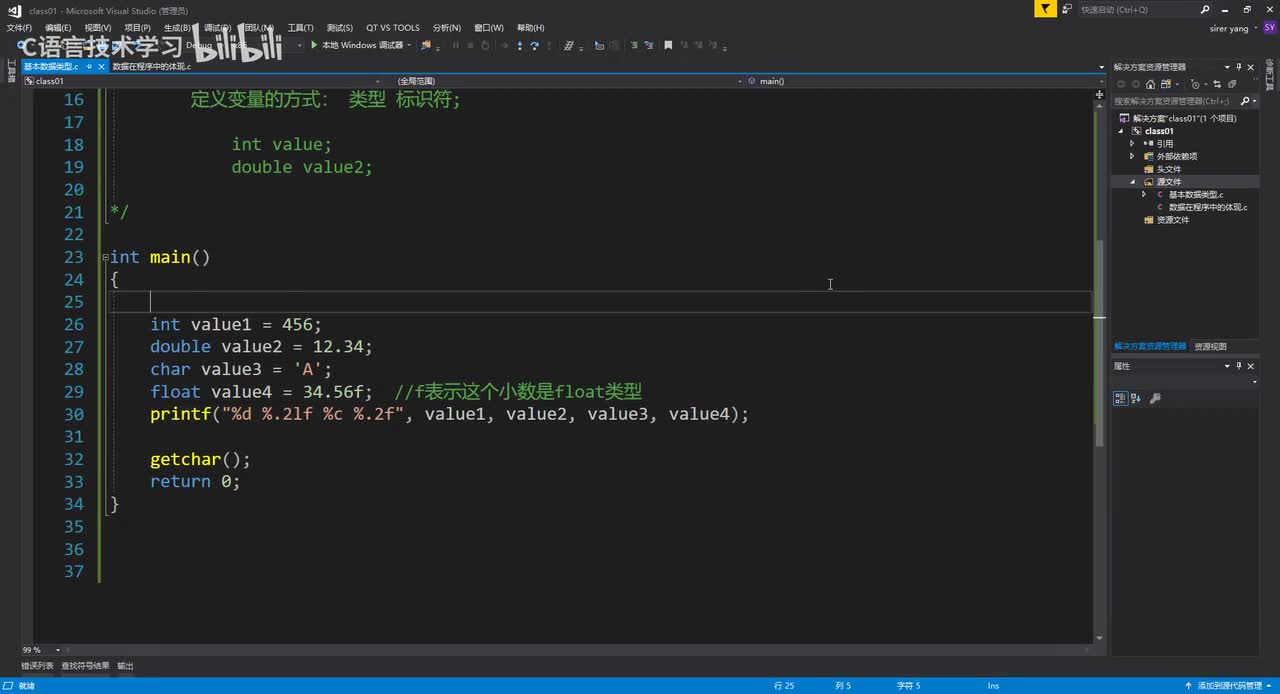The image size is (1280, 694).
Task: Expand the 基本数据类型.c file node
Action: click(x=1144, y=195)
